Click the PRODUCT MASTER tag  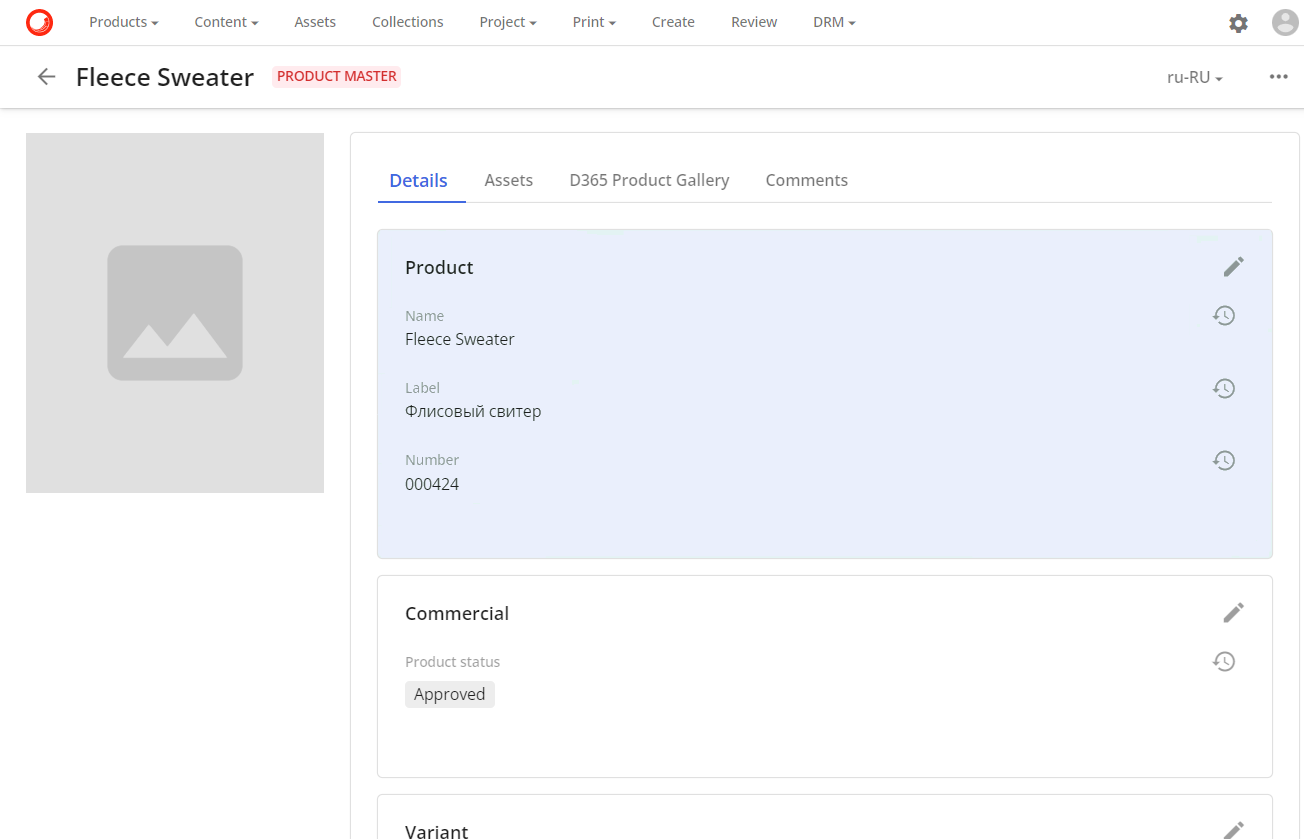click(337, 77)
